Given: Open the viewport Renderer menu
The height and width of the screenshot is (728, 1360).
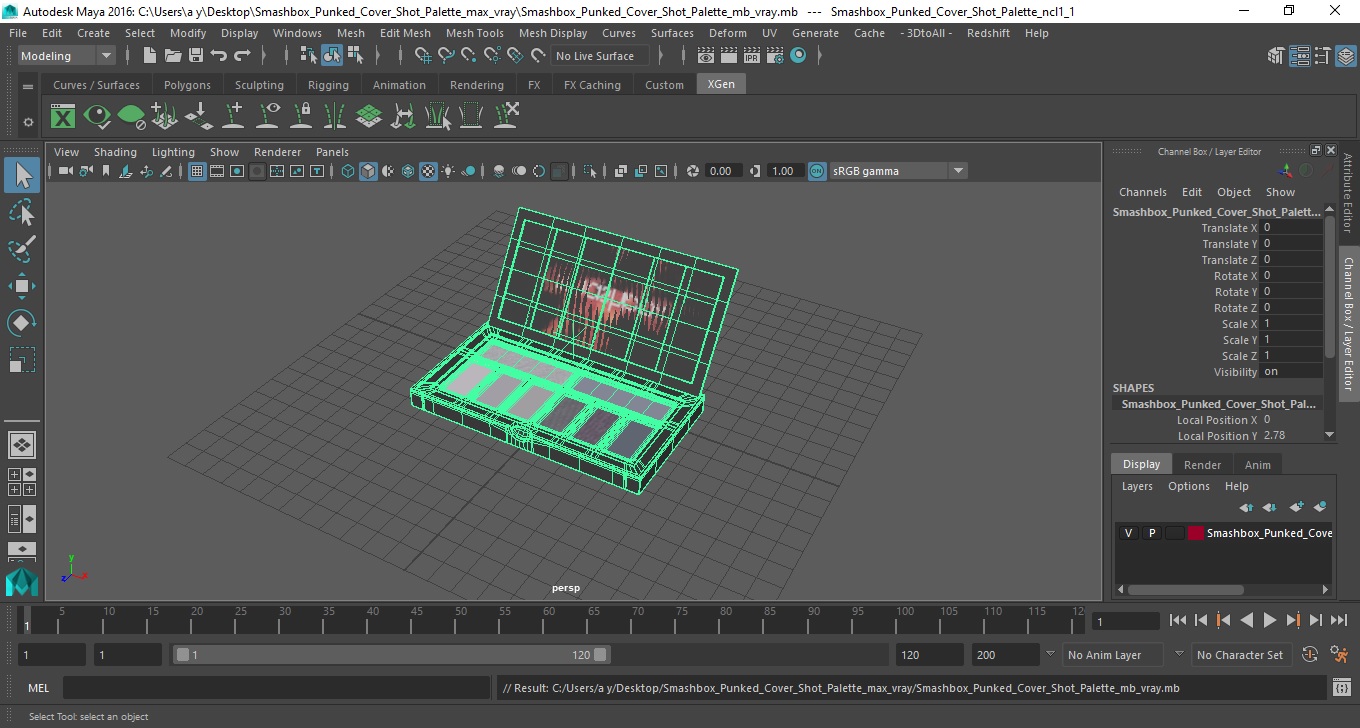Looking at the screenshot, I should [x=277, y=152].
